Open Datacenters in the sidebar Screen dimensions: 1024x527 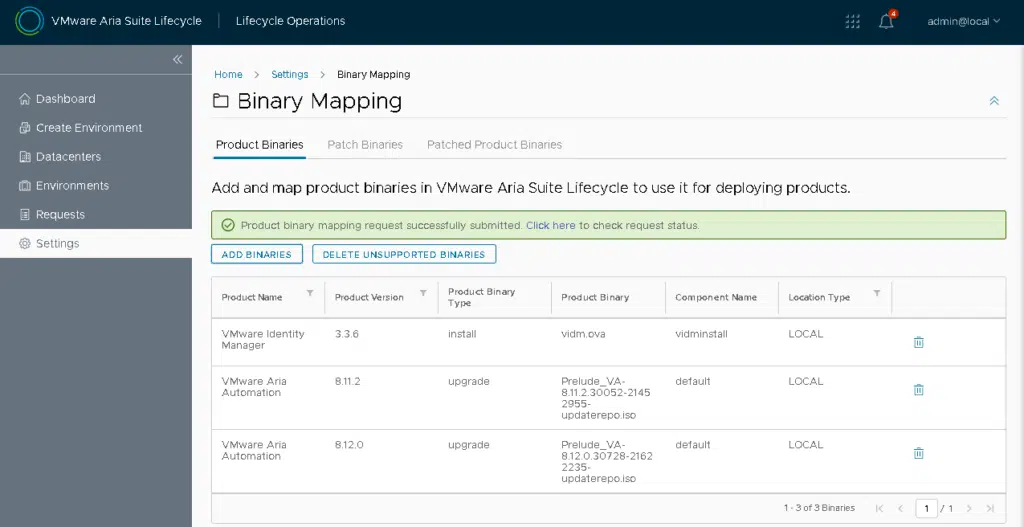[68, 157]
